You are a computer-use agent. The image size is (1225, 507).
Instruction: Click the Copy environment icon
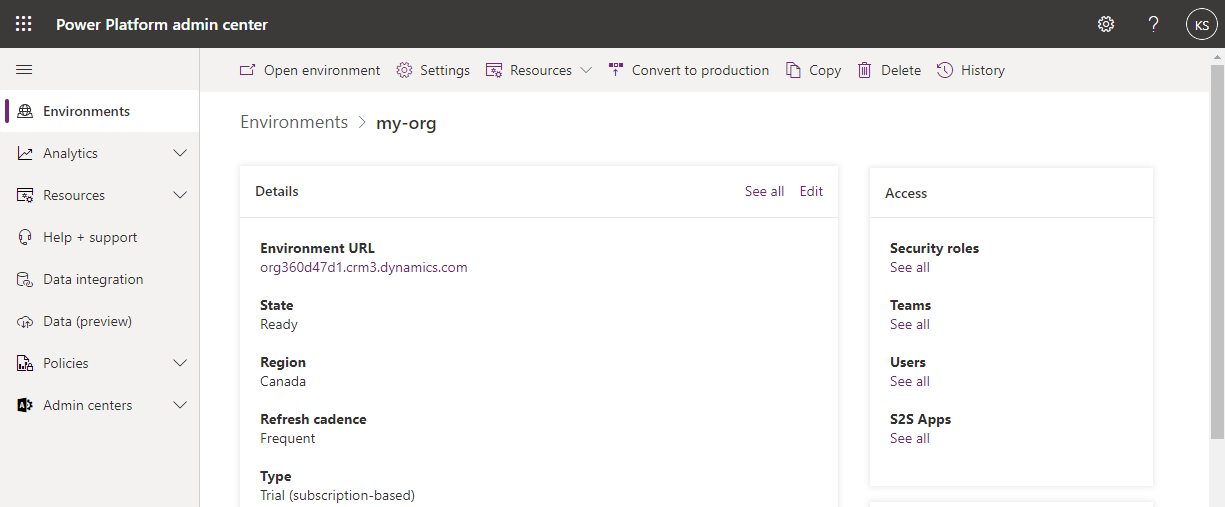pos(793,70)
